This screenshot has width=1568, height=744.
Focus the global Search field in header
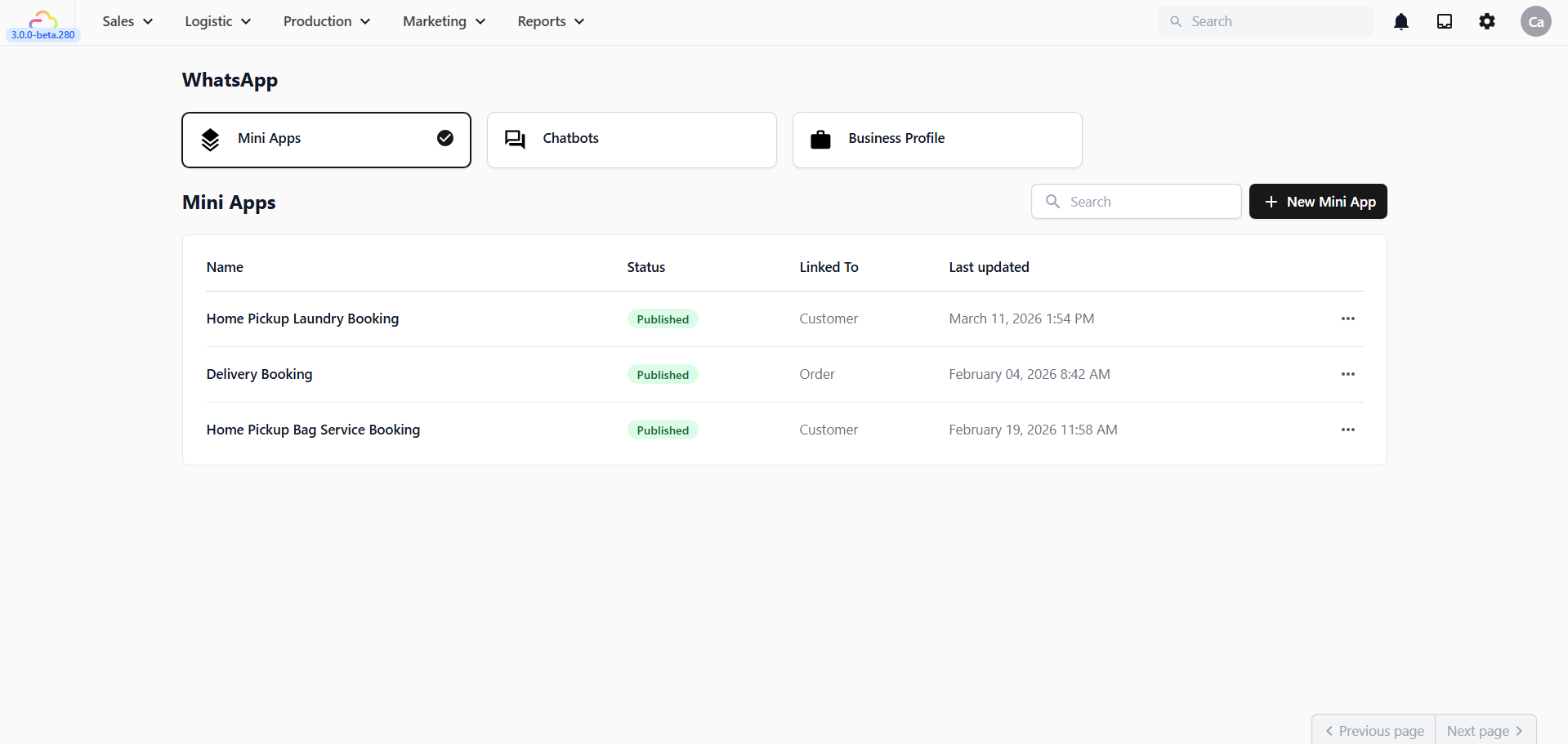tap(1266, 21)
